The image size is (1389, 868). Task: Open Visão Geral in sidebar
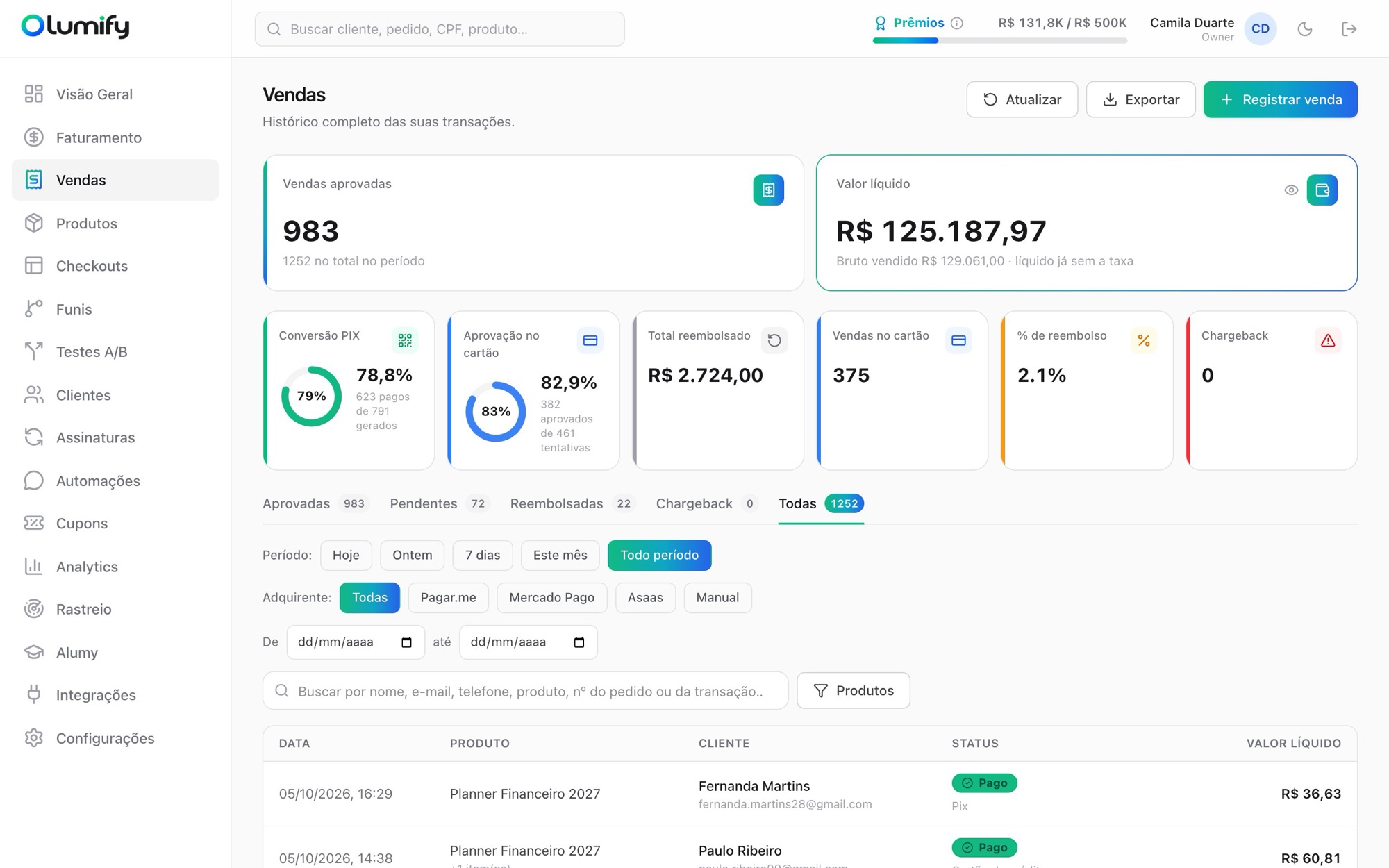point(115,94)
